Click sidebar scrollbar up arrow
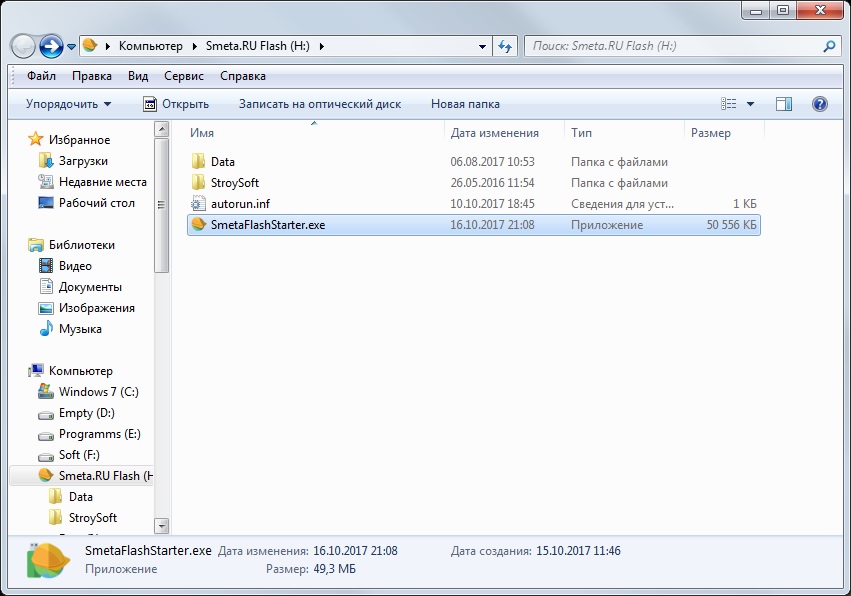The height and width of the screenshot is (596, 851). pyautogui.click(x=161, y=129)
